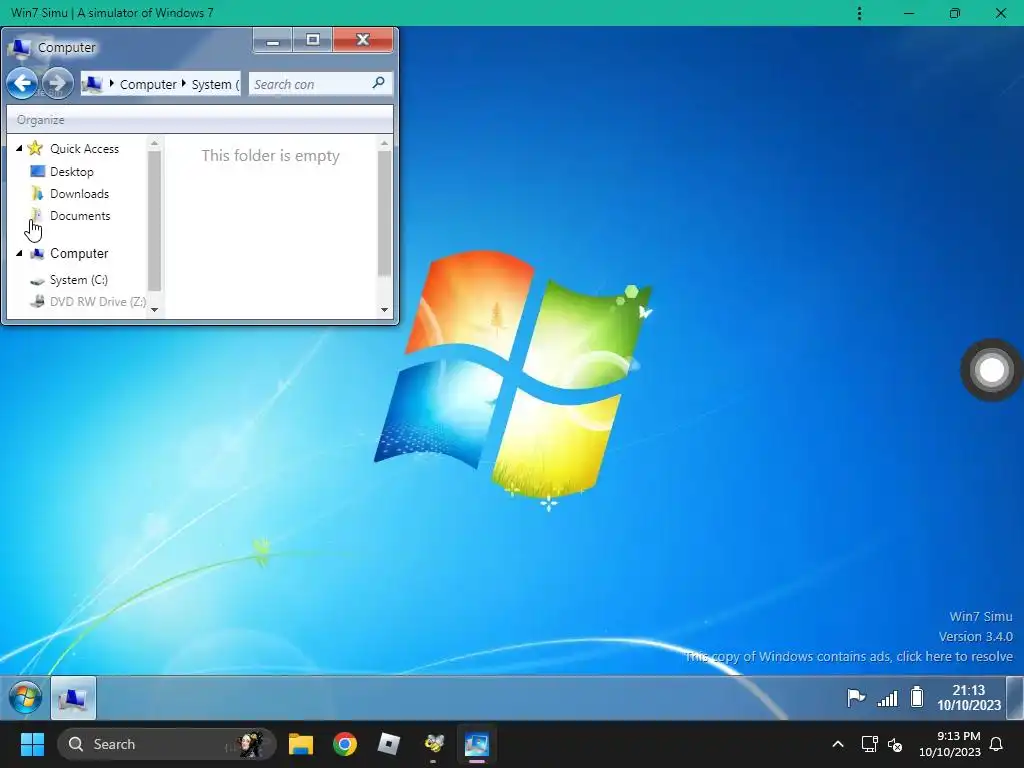
Task: Click the Desktop folder icon in sidebar
Action: coord(37,171)
